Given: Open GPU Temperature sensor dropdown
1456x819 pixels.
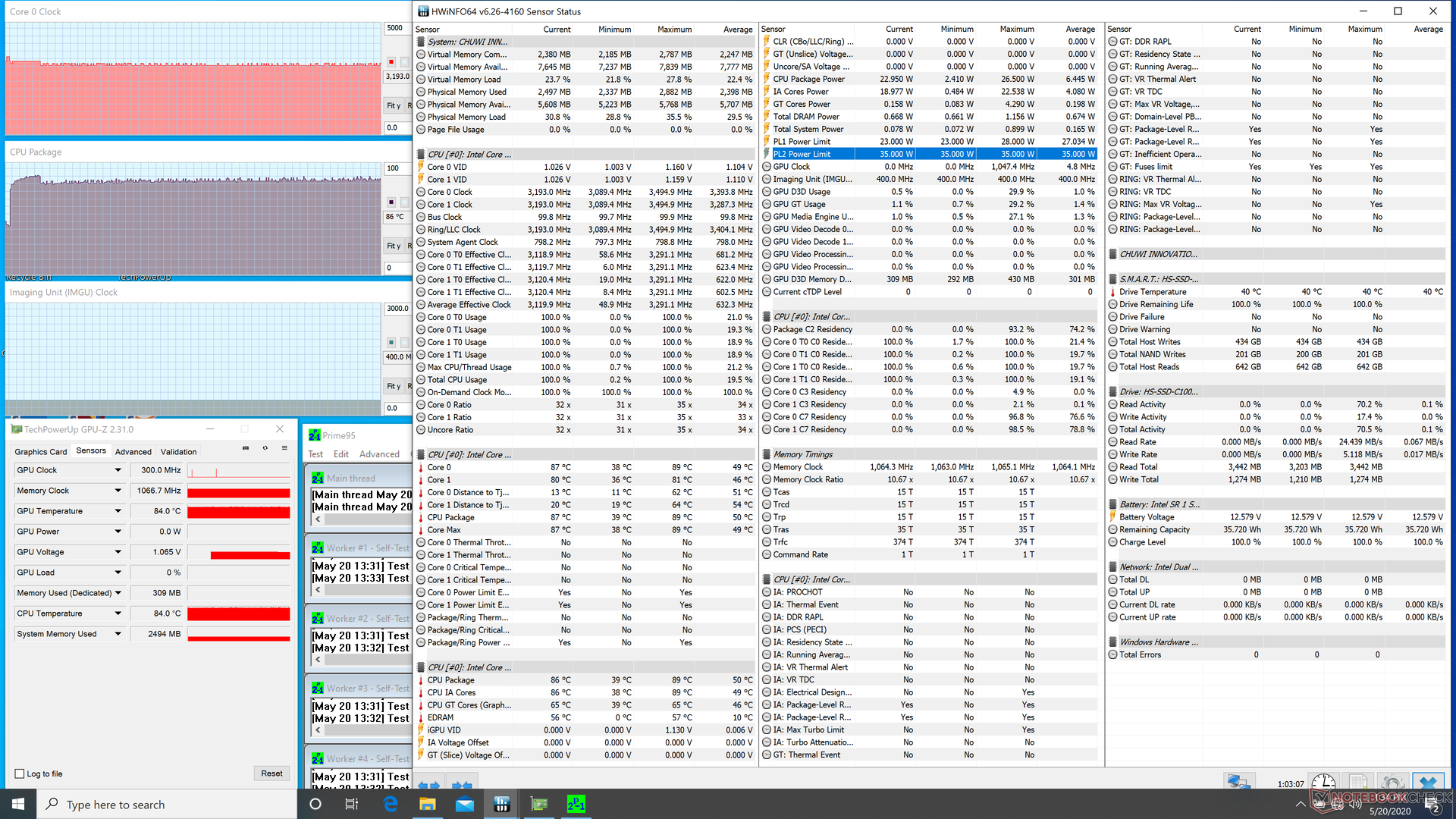Looking at the screenshot, I should 118,511.
